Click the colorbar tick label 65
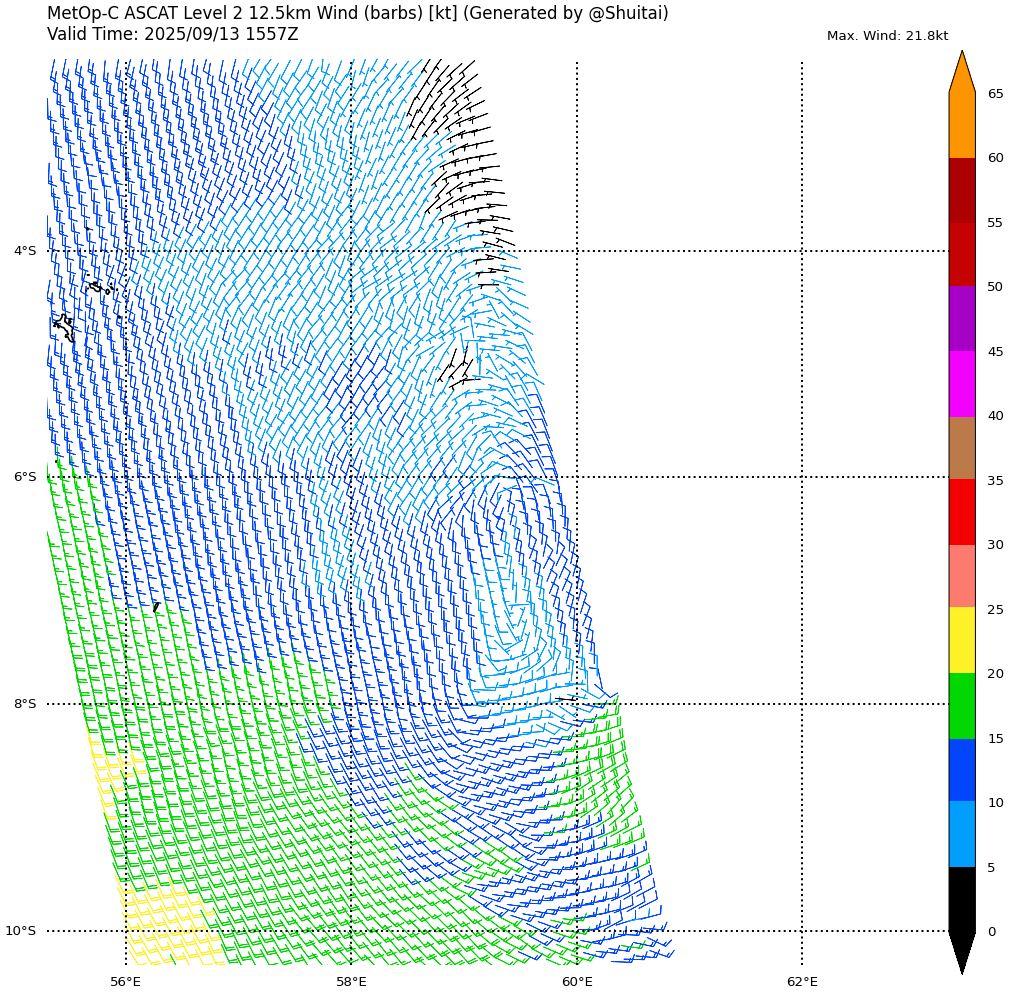The image size is (1009, 993). pos(995,94)
